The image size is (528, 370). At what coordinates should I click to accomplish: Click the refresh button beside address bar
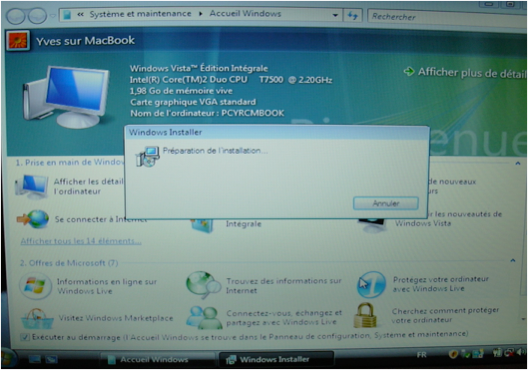353,15
